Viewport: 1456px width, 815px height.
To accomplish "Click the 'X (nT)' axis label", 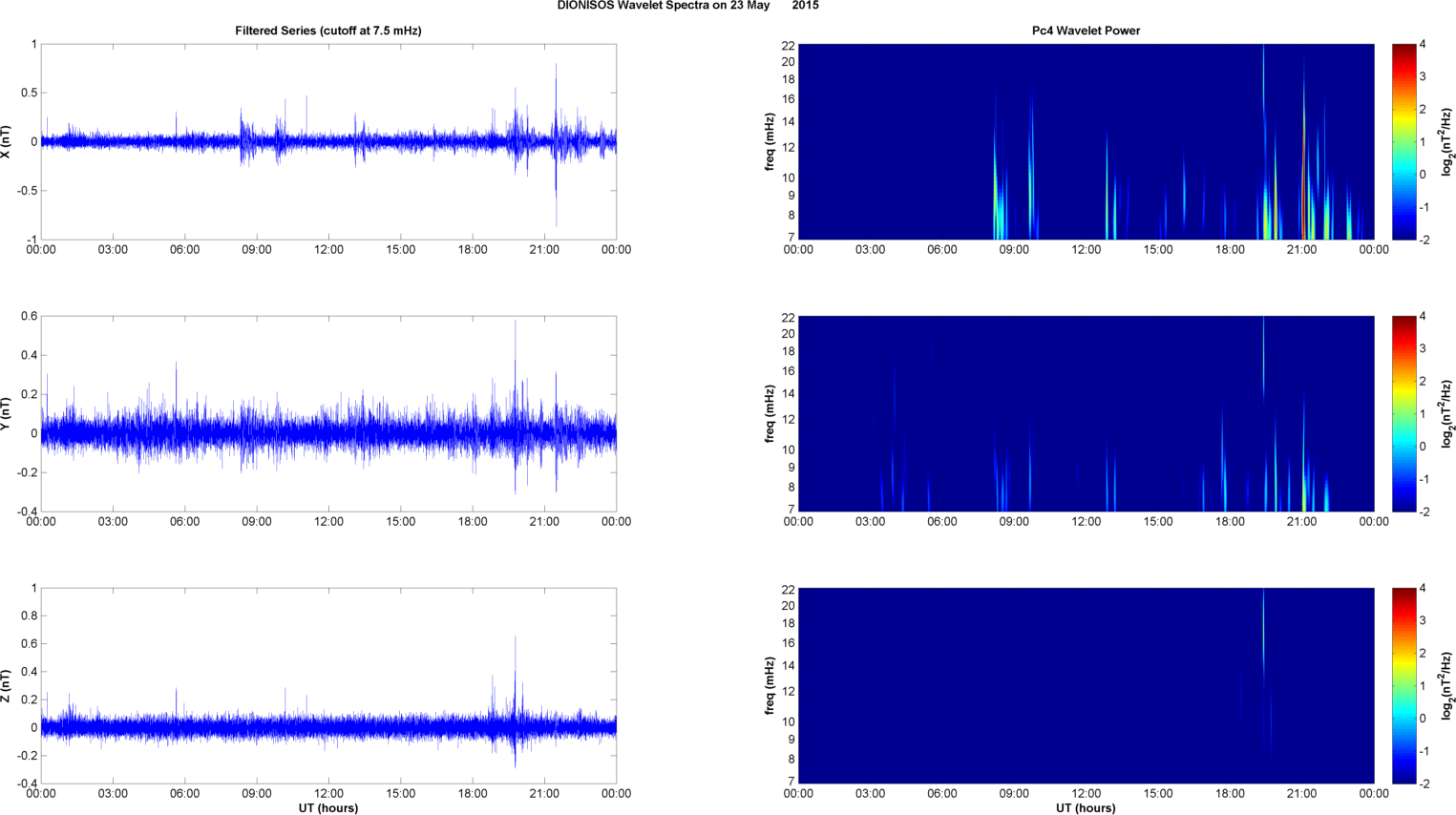I will [7, 141].
